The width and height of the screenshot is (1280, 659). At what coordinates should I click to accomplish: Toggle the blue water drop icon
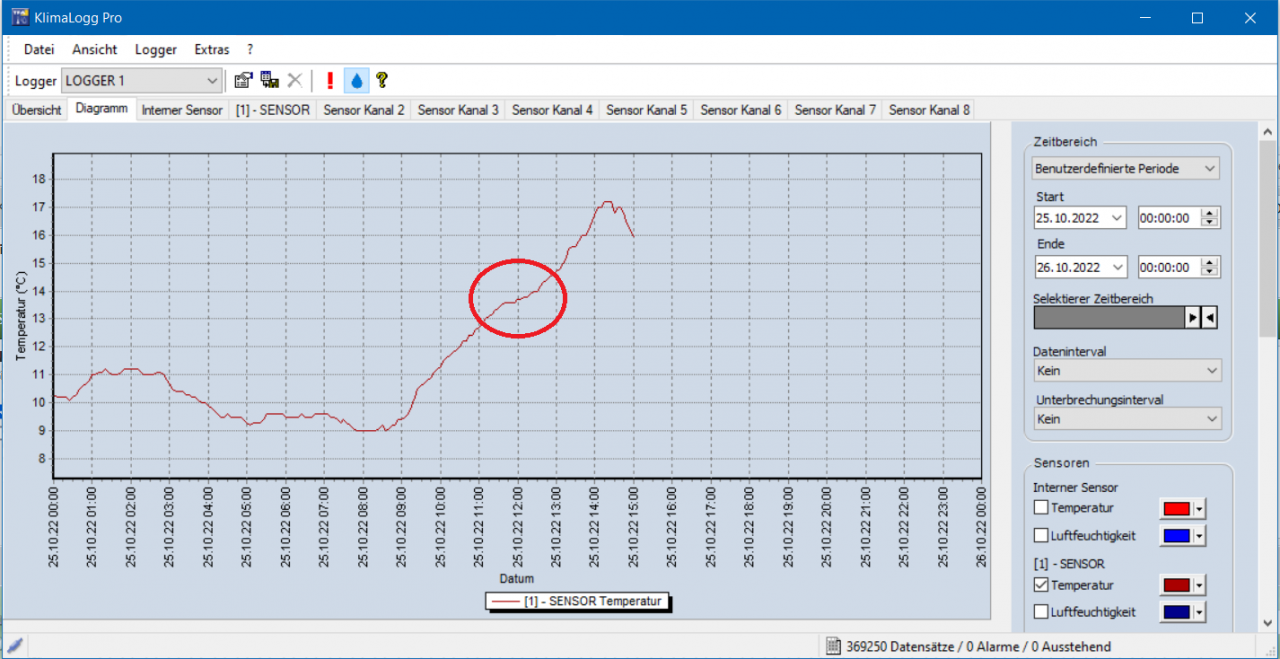coord(356,81)
